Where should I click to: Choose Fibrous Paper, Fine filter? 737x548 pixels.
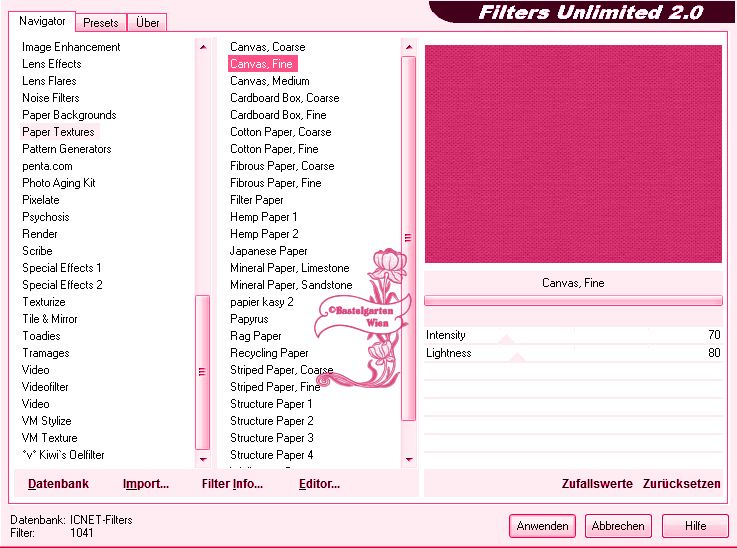point(275,183)
